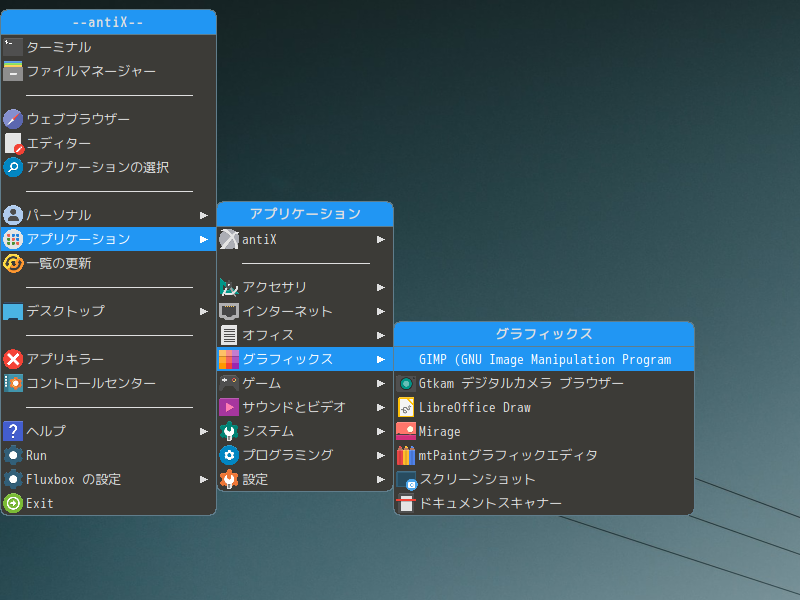This screenshot has height=600, width=800.
Task: Select the highlighted アプリケーション menu entry
Action: coord(109,239)
